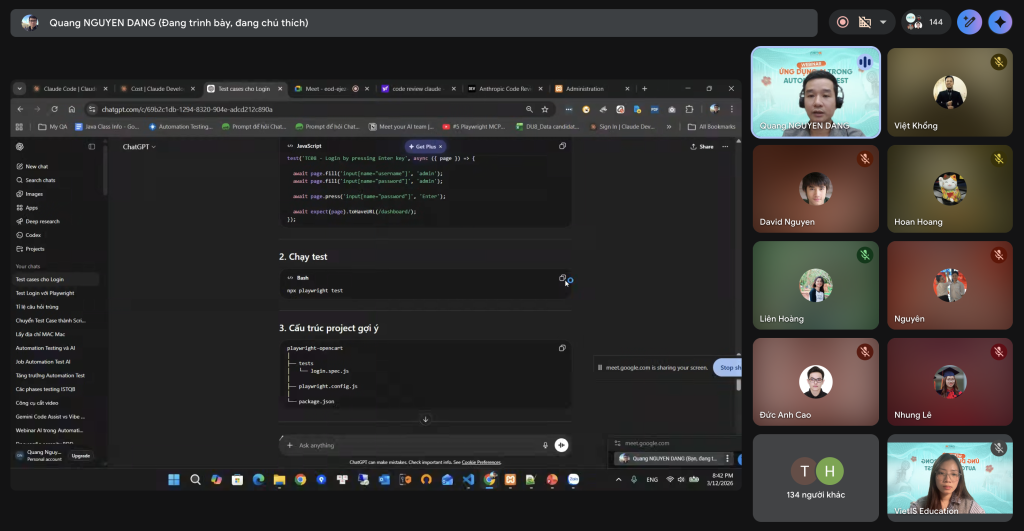This screenshot has width=1024, height=531.
Task: Click the muted mic icon on David Nguyen's tile
Action: pos(864,159)
